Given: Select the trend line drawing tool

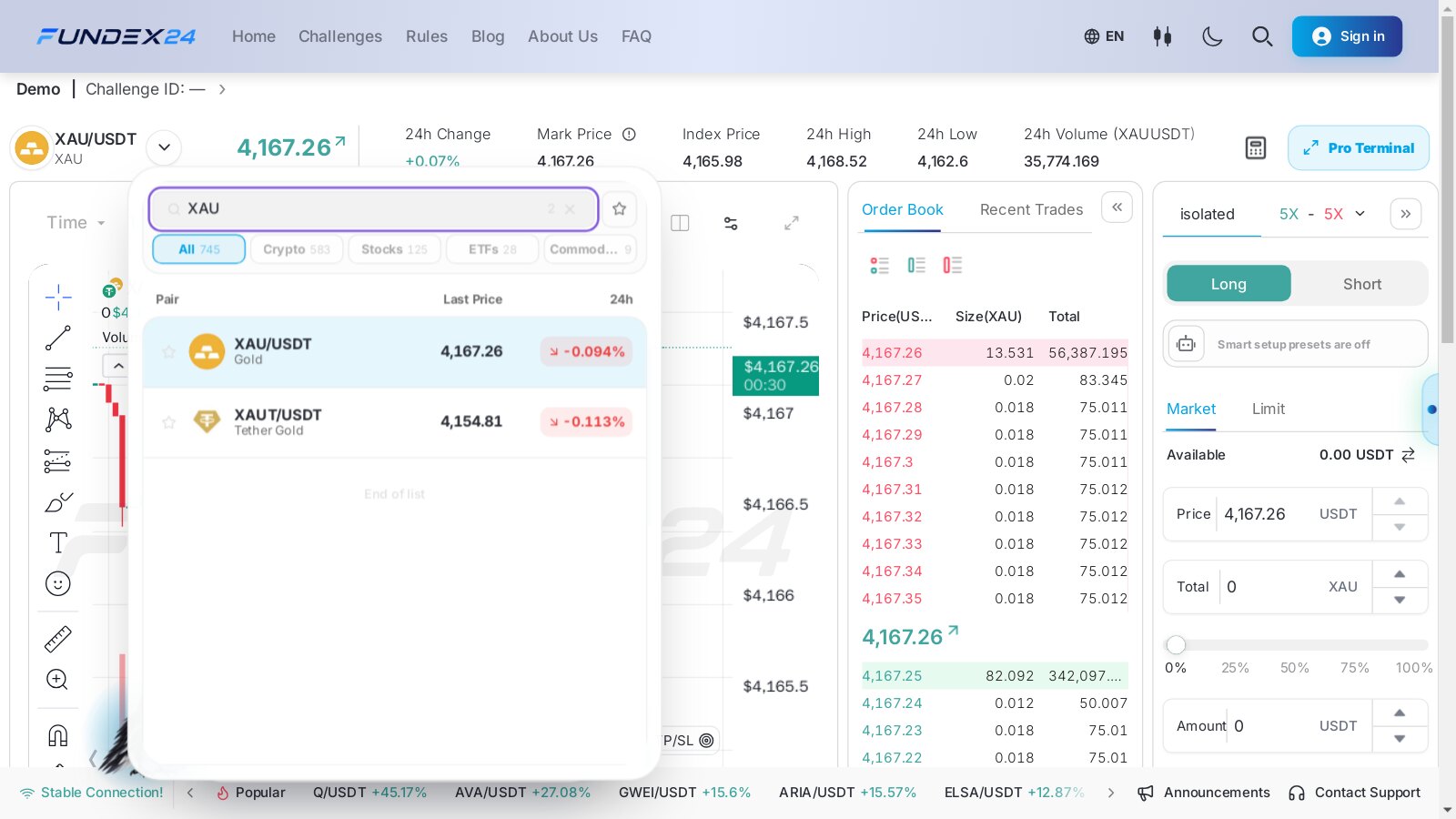Looking at the screenshot, I should (58, 338).
